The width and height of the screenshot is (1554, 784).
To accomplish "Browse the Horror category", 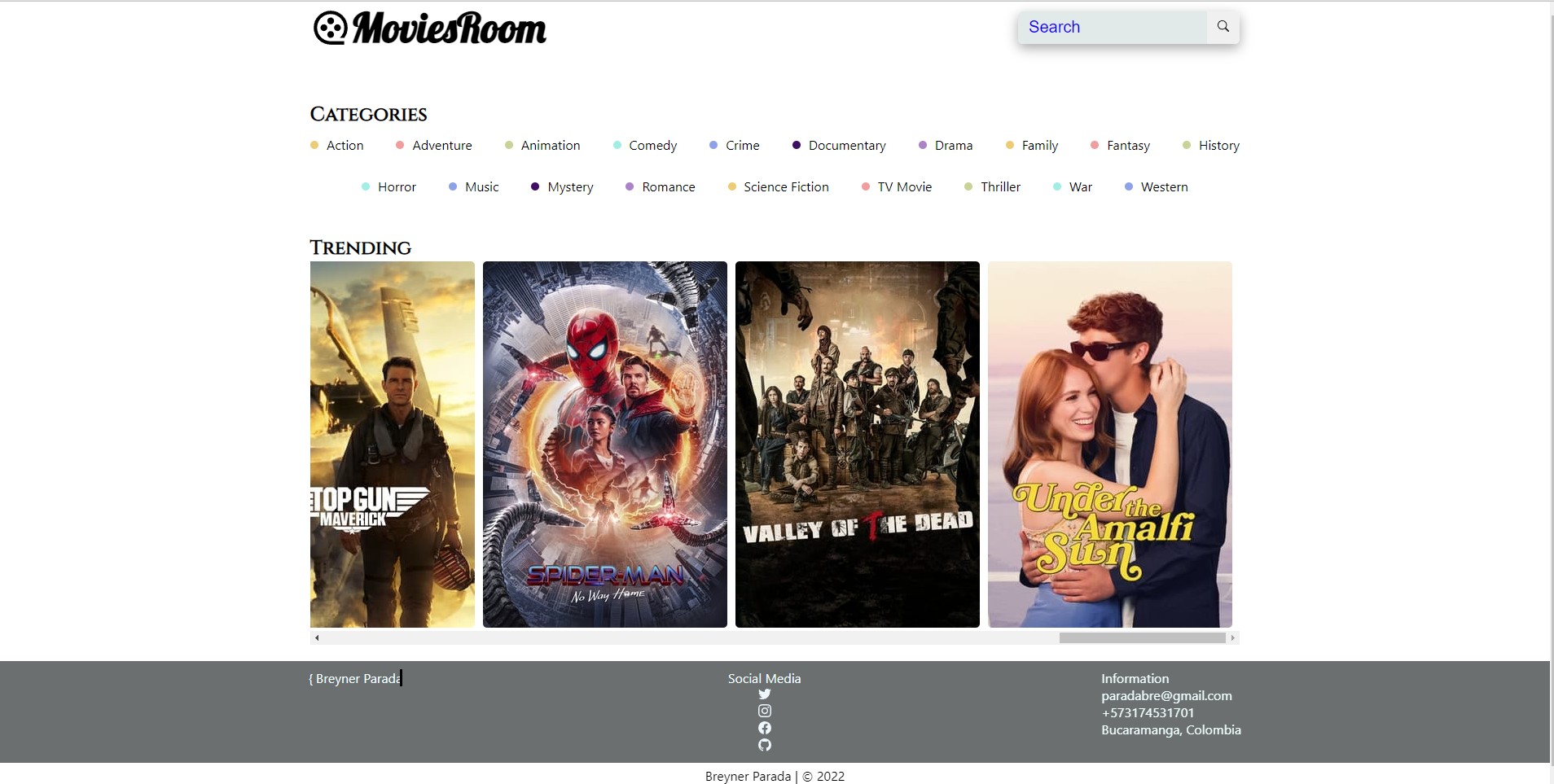I will click(x=388, y=186).
